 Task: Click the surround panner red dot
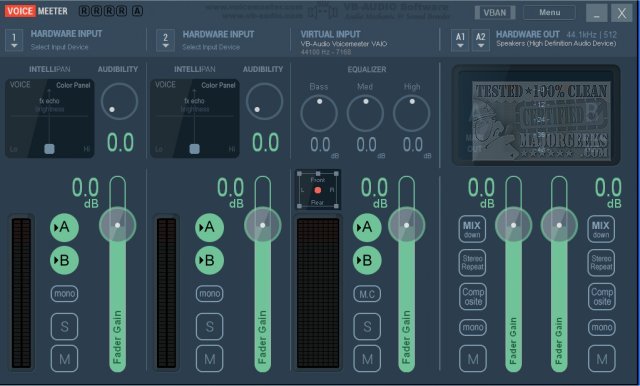pos(318,190)
